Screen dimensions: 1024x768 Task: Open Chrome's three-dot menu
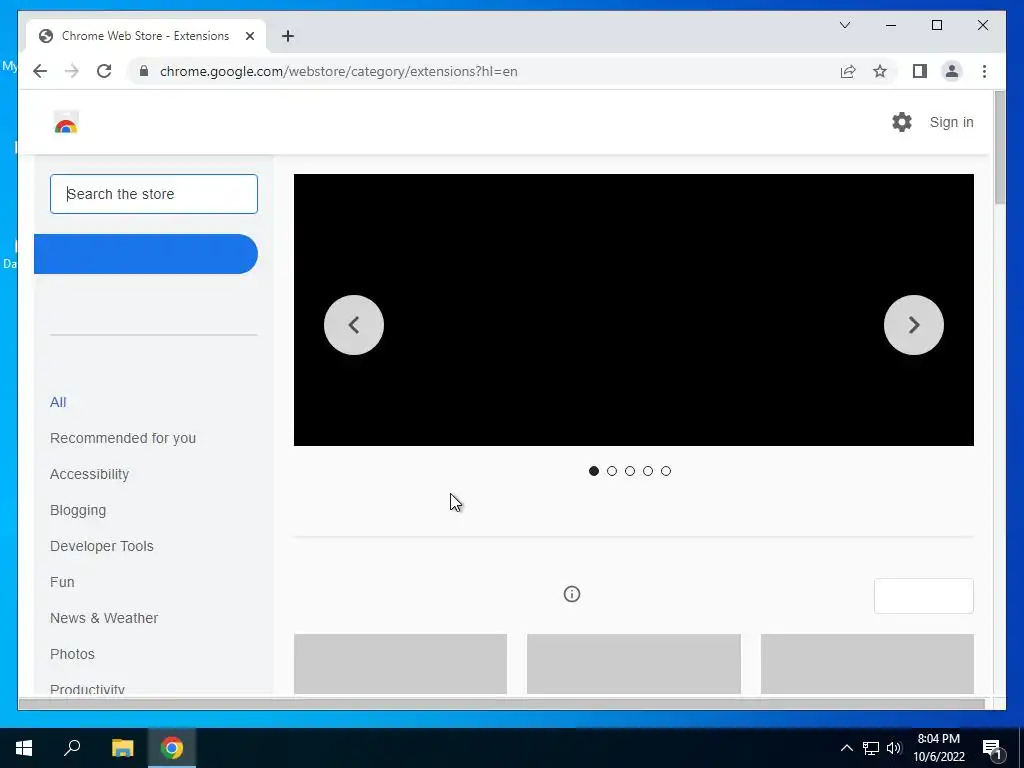tap(984, 71)
